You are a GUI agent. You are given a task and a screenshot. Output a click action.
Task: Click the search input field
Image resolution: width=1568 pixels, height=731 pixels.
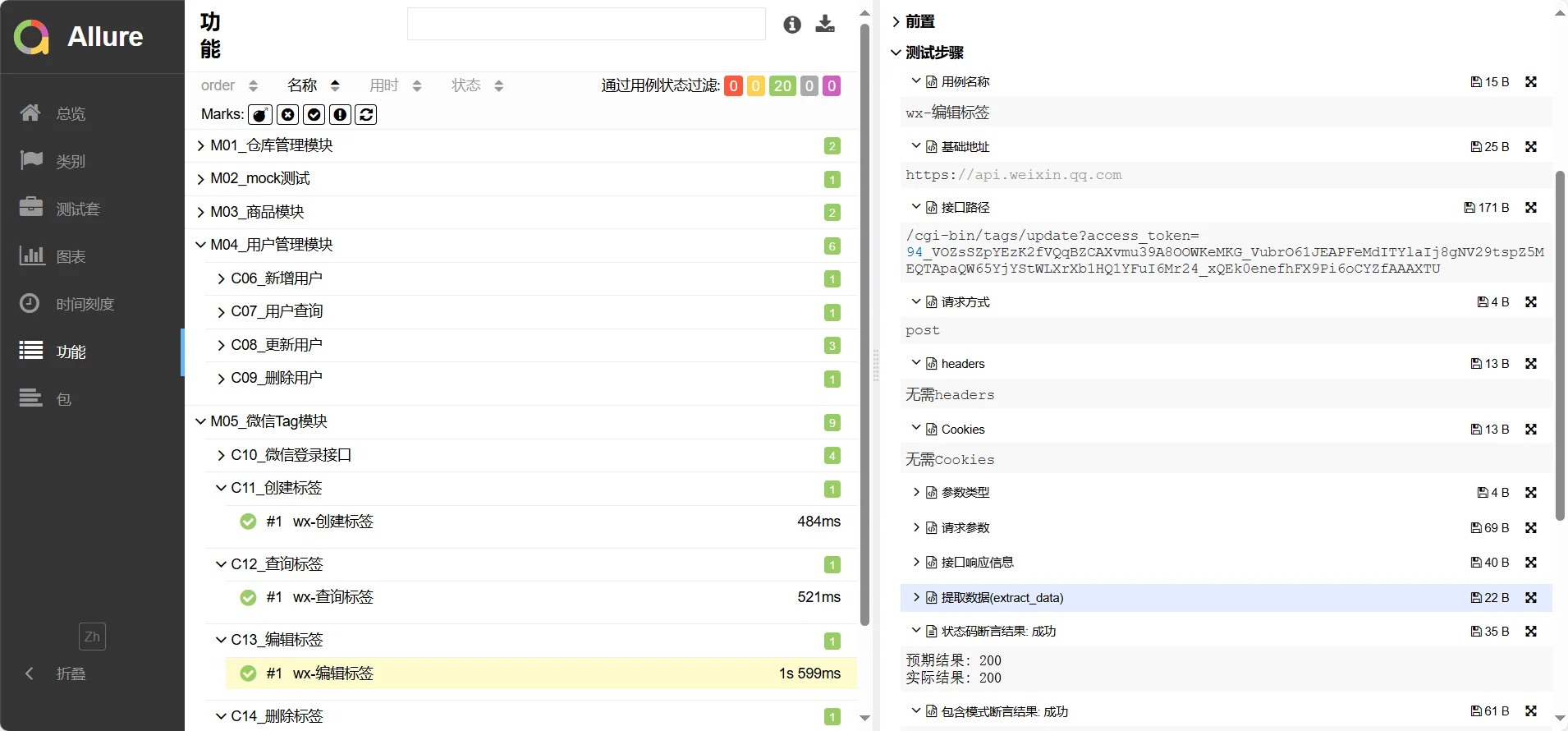[586, 24]
